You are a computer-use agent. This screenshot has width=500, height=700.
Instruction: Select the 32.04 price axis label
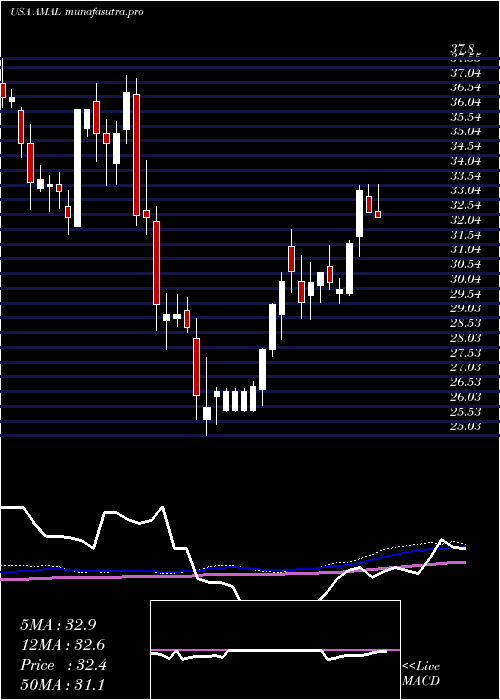pos(466,220)
